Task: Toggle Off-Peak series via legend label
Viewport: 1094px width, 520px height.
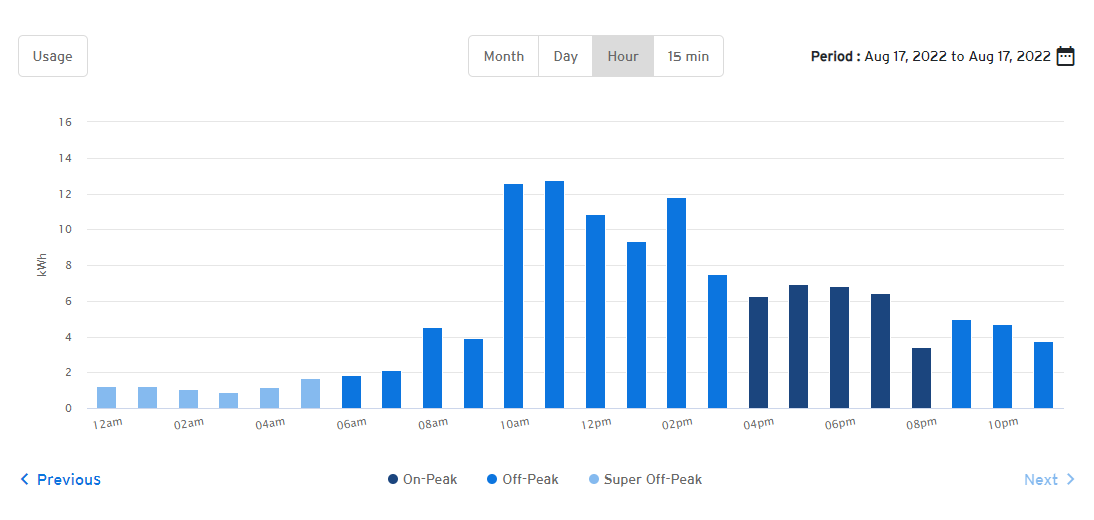Action: coord(530,480)
